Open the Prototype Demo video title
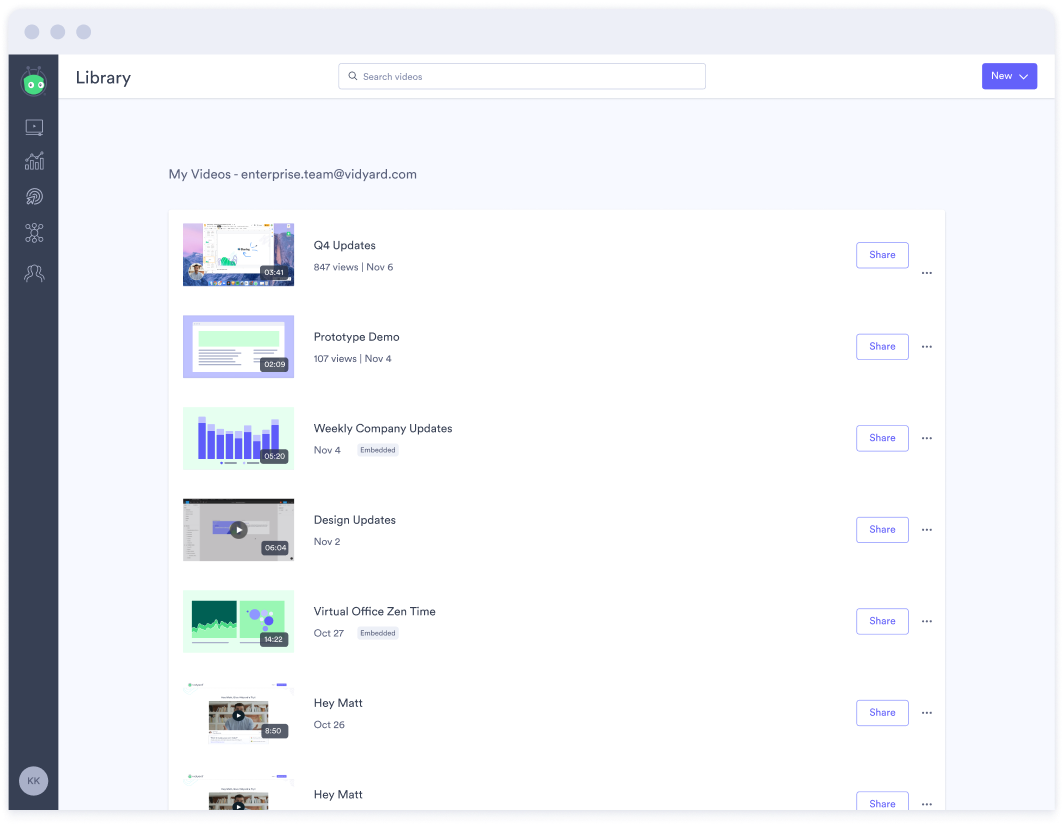This screenshot has width=1063, height=825. (356, 337)
